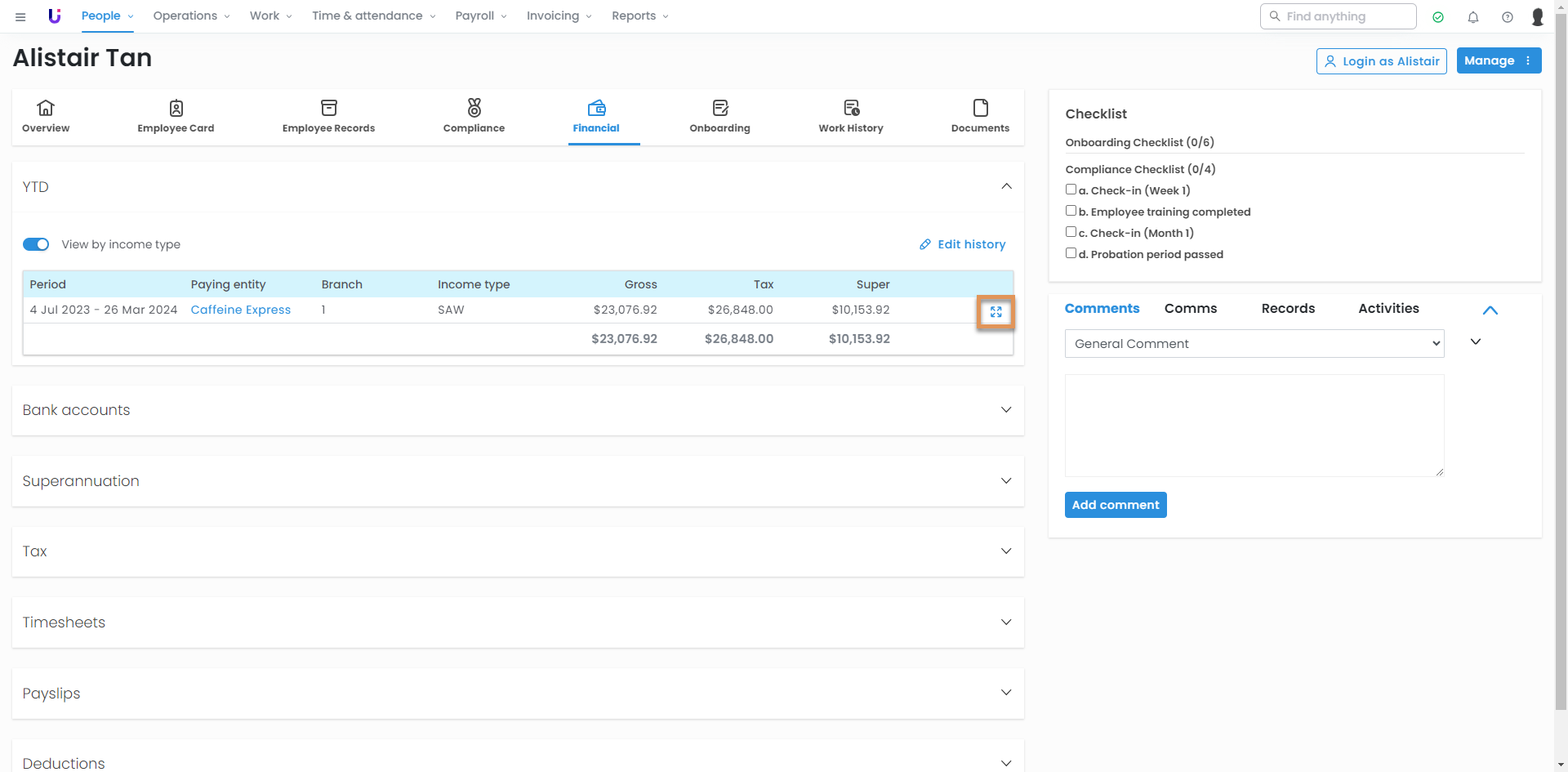The height and width of the screenshot is (772, 1568).
Task: Check the Check-in (Week 1) checkbox
Action: pyautogui.click(x=1071, y=190)
